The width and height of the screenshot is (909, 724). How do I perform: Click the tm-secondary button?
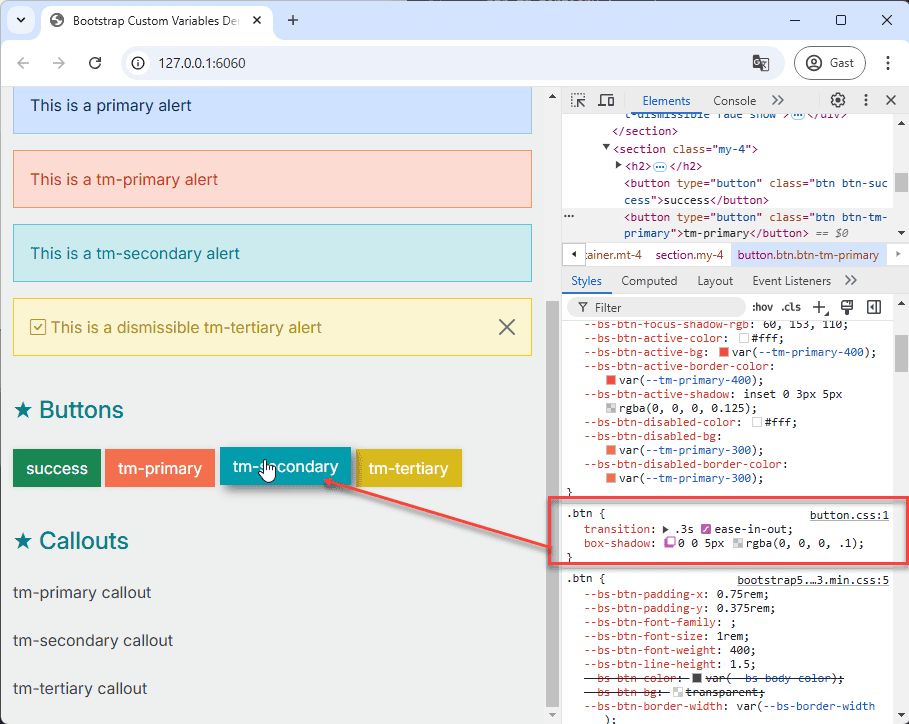(x=285, y=466)
